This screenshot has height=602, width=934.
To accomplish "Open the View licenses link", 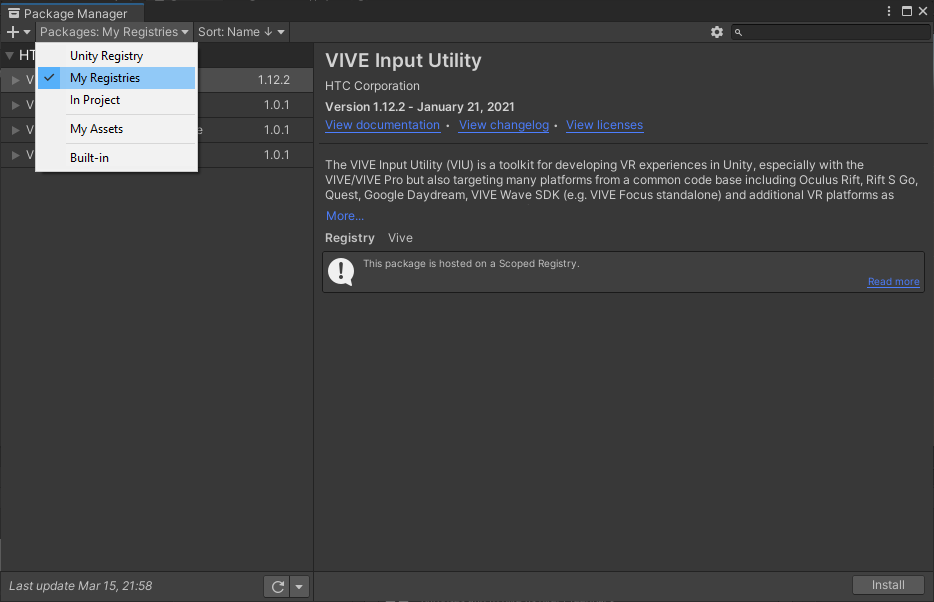I will (x=605, y=125).
